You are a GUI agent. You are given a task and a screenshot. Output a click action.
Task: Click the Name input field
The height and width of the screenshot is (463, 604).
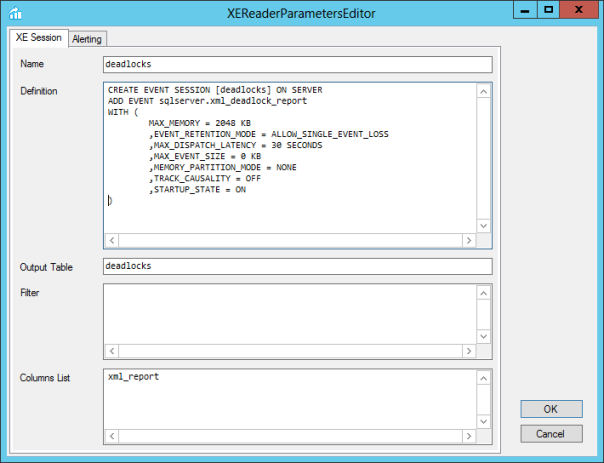coord(297,64)
